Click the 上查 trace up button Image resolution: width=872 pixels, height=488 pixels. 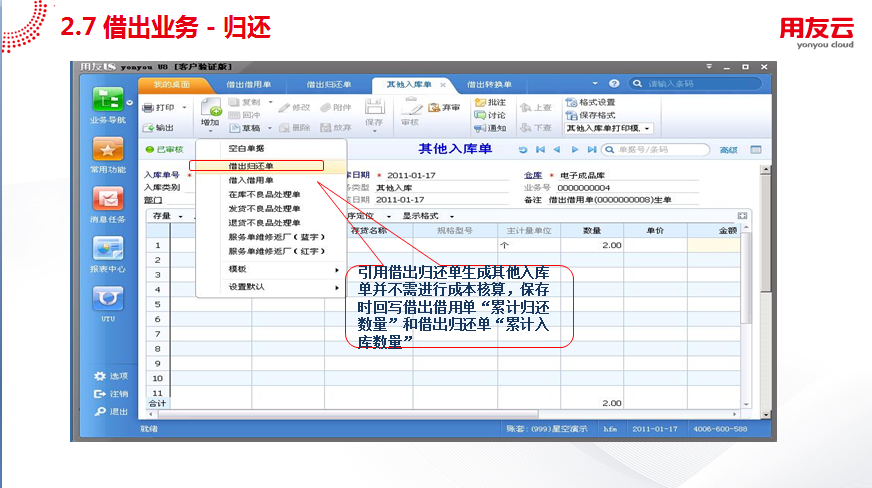(536, 107)
